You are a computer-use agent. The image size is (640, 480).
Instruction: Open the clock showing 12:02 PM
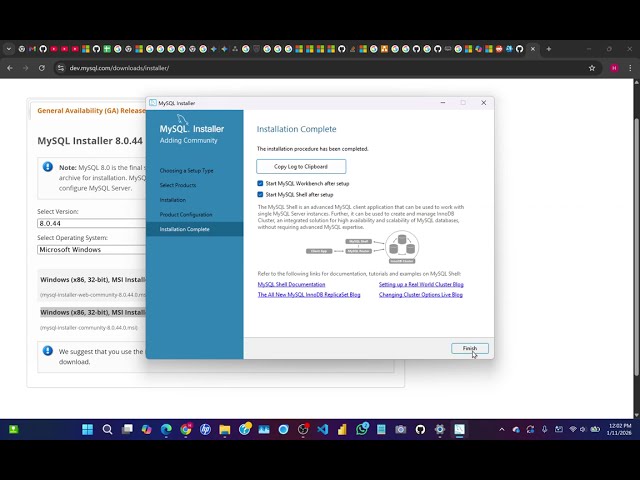tap(620, 429)
